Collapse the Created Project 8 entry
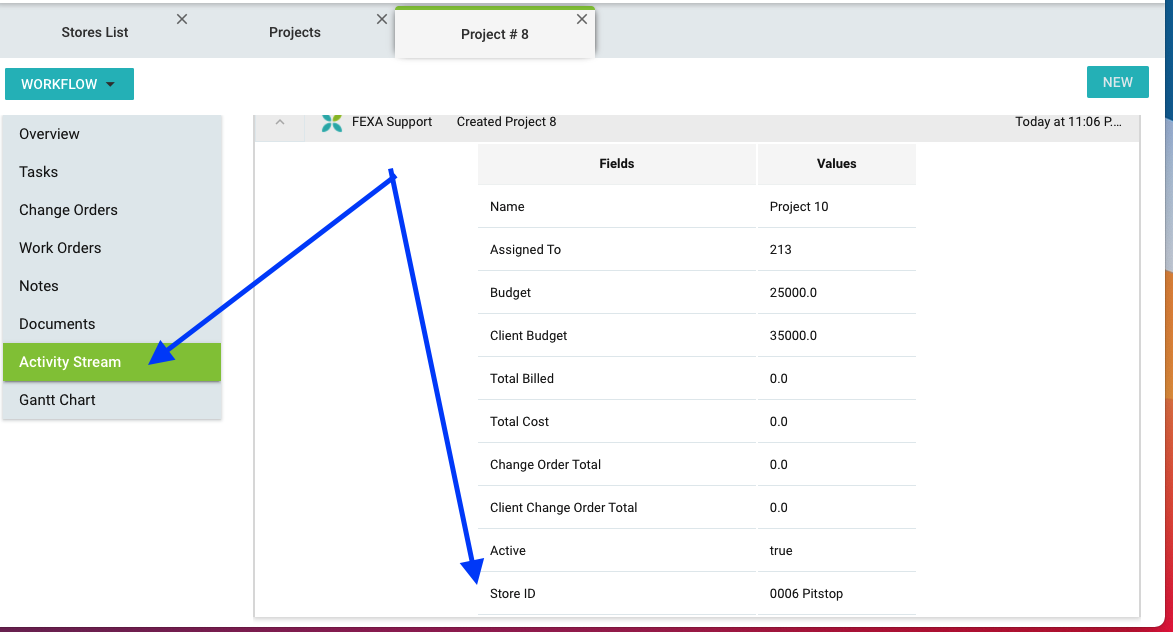 click(x=280, y=122)
